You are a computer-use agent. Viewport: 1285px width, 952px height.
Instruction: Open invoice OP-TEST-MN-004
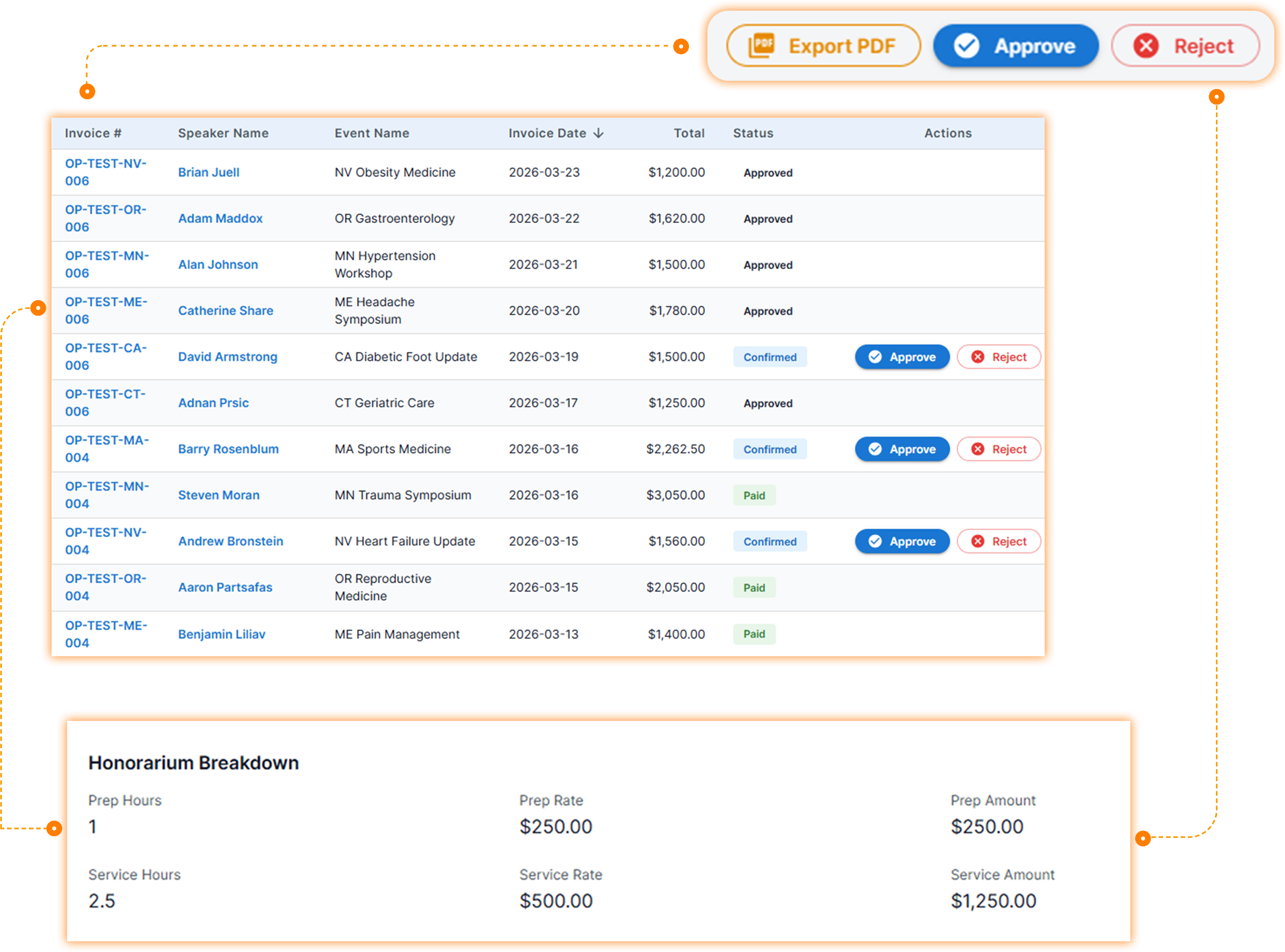click(x=107, y=495)
